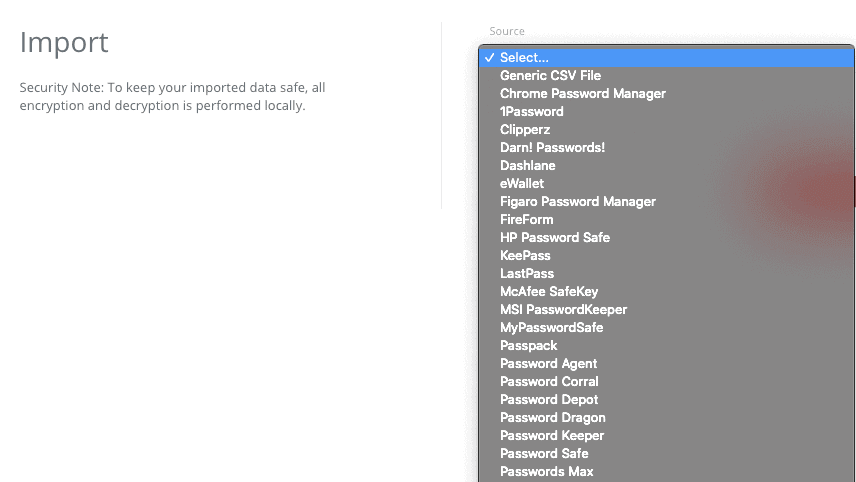Choose MyPasswordSafe entry
Image resolution: width=856 pixels, height=482 pixels.
coord(666,328)
